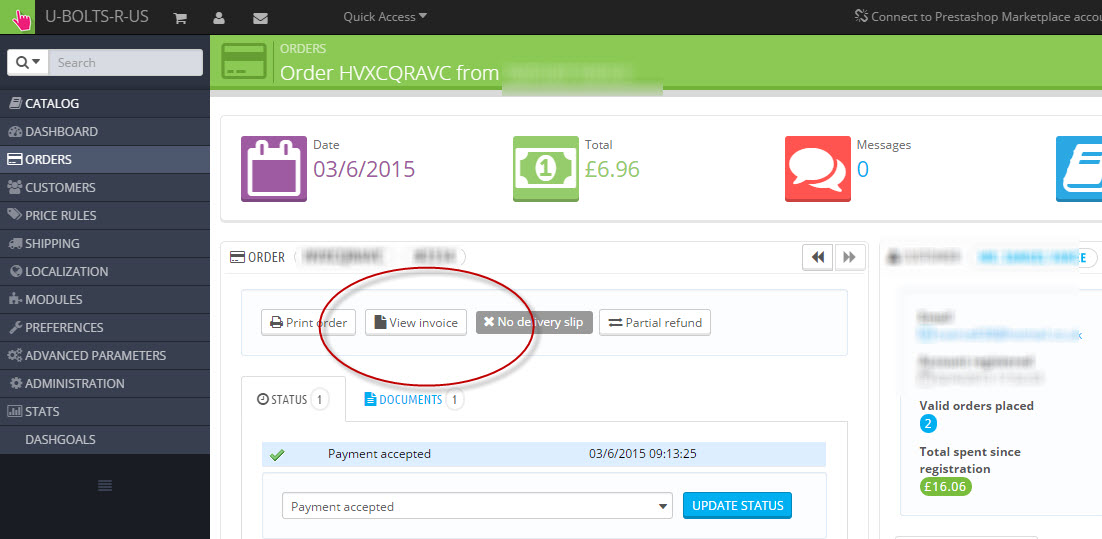The height and width of the screenshot is (539, 1102).
Task: Open Dashgoals menu item
Action: click(x=105, y=440)
